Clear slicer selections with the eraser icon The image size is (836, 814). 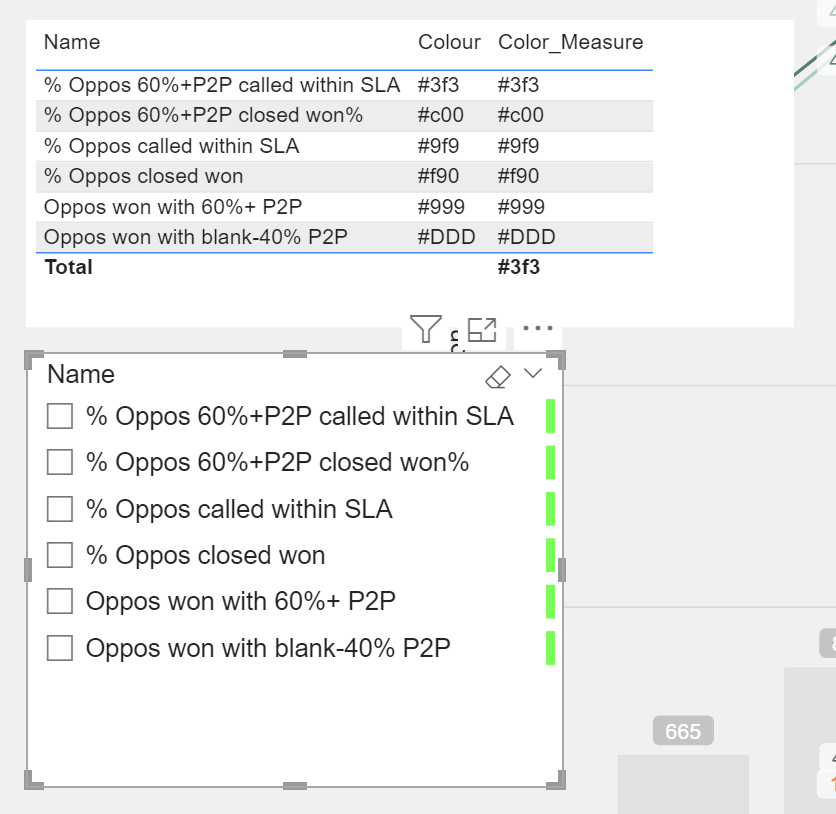click(498, 377)
